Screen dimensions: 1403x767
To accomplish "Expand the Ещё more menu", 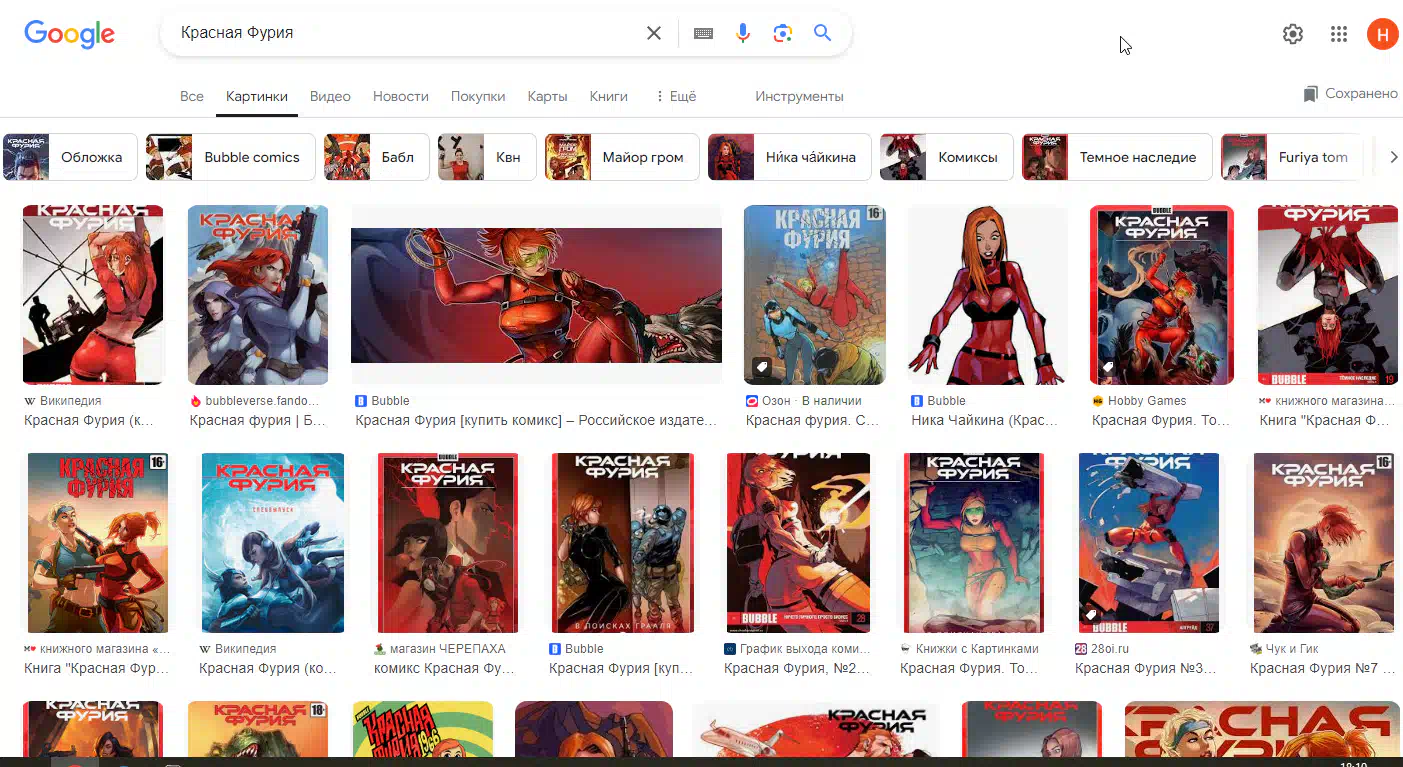I will tap(675, 96).
